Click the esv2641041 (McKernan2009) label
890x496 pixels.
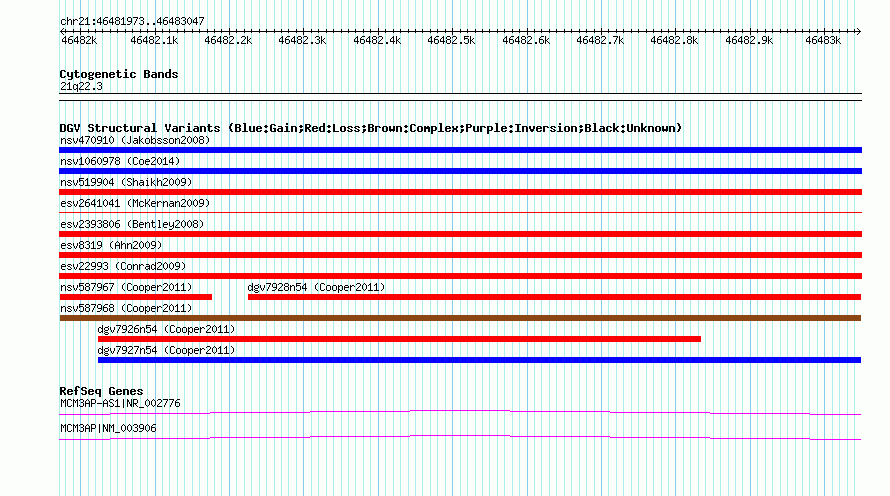coord(135,203)
